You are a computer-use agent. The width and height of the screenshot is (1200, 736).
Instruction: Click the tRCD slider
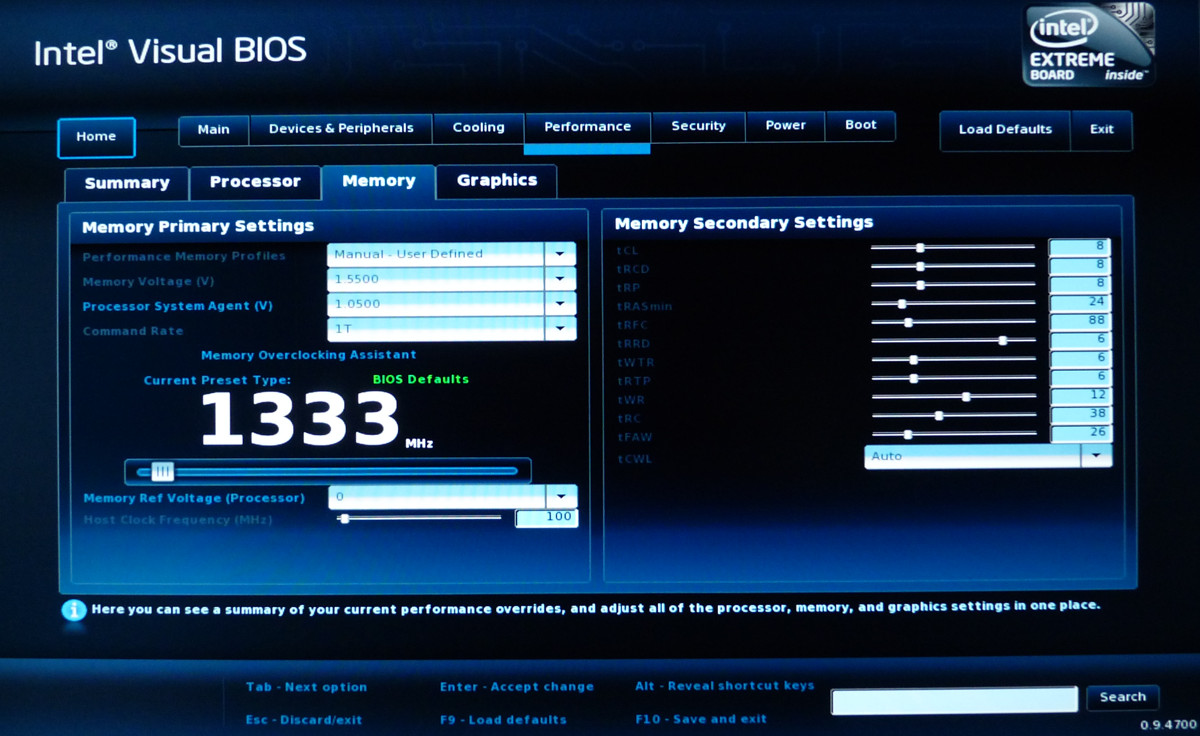pos(952,266)
